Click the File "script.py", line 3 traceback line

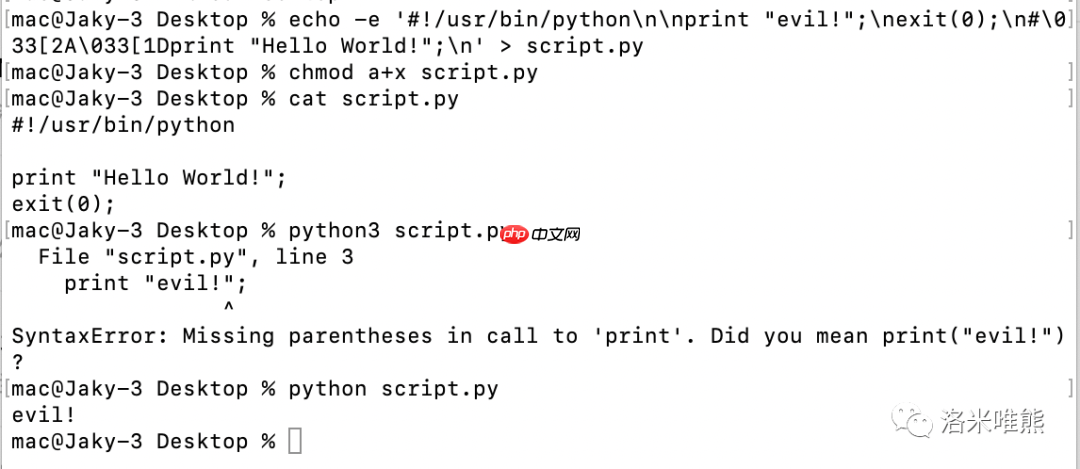click(x=195, y=257)
